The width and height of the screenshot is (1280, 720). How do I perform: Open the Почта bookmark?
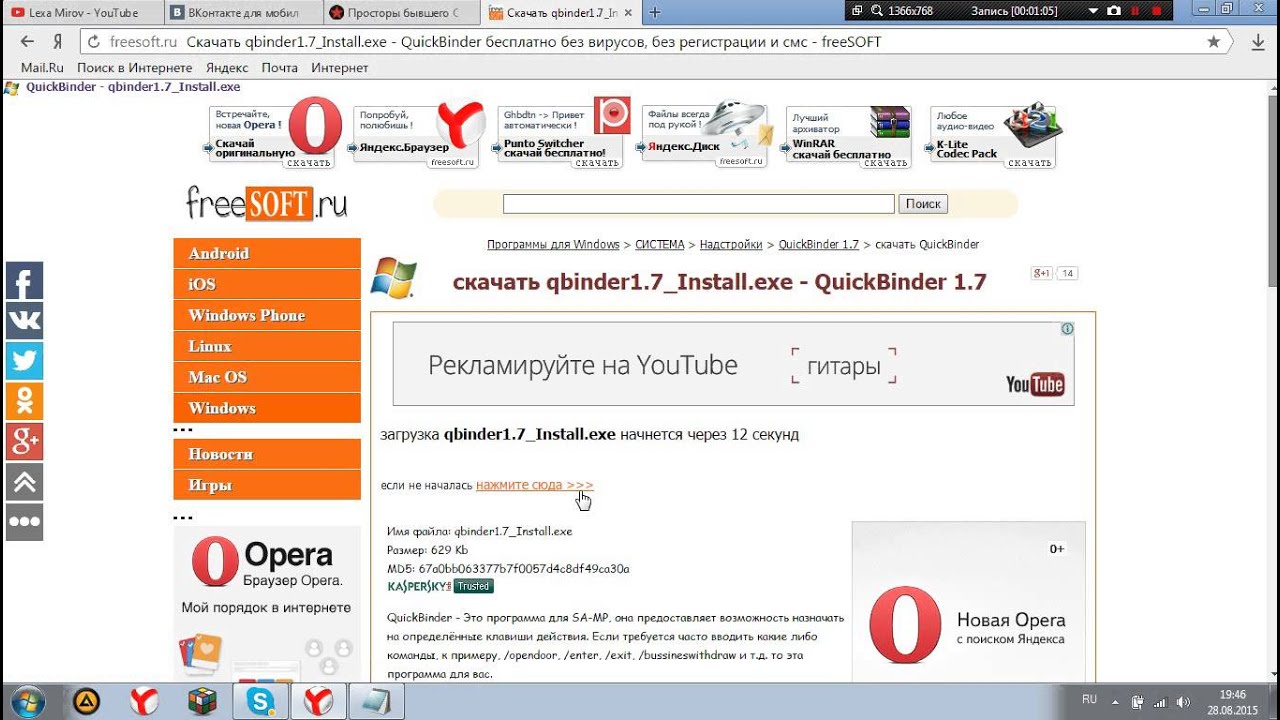[x=280, y=68]
